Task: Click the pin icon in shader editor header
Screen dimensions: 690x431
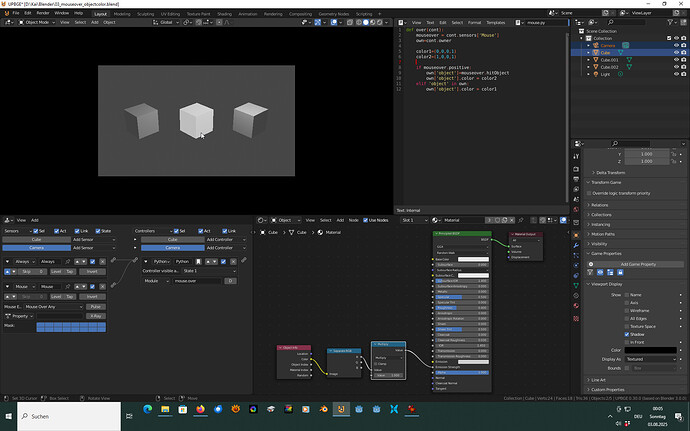Action: click(521, 220)
